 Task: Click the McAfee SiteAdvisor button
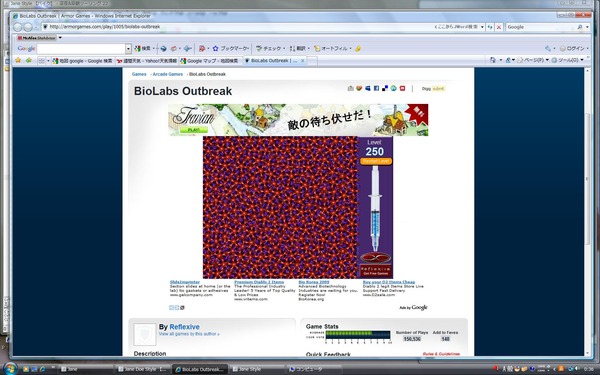[x=37, y=38]
